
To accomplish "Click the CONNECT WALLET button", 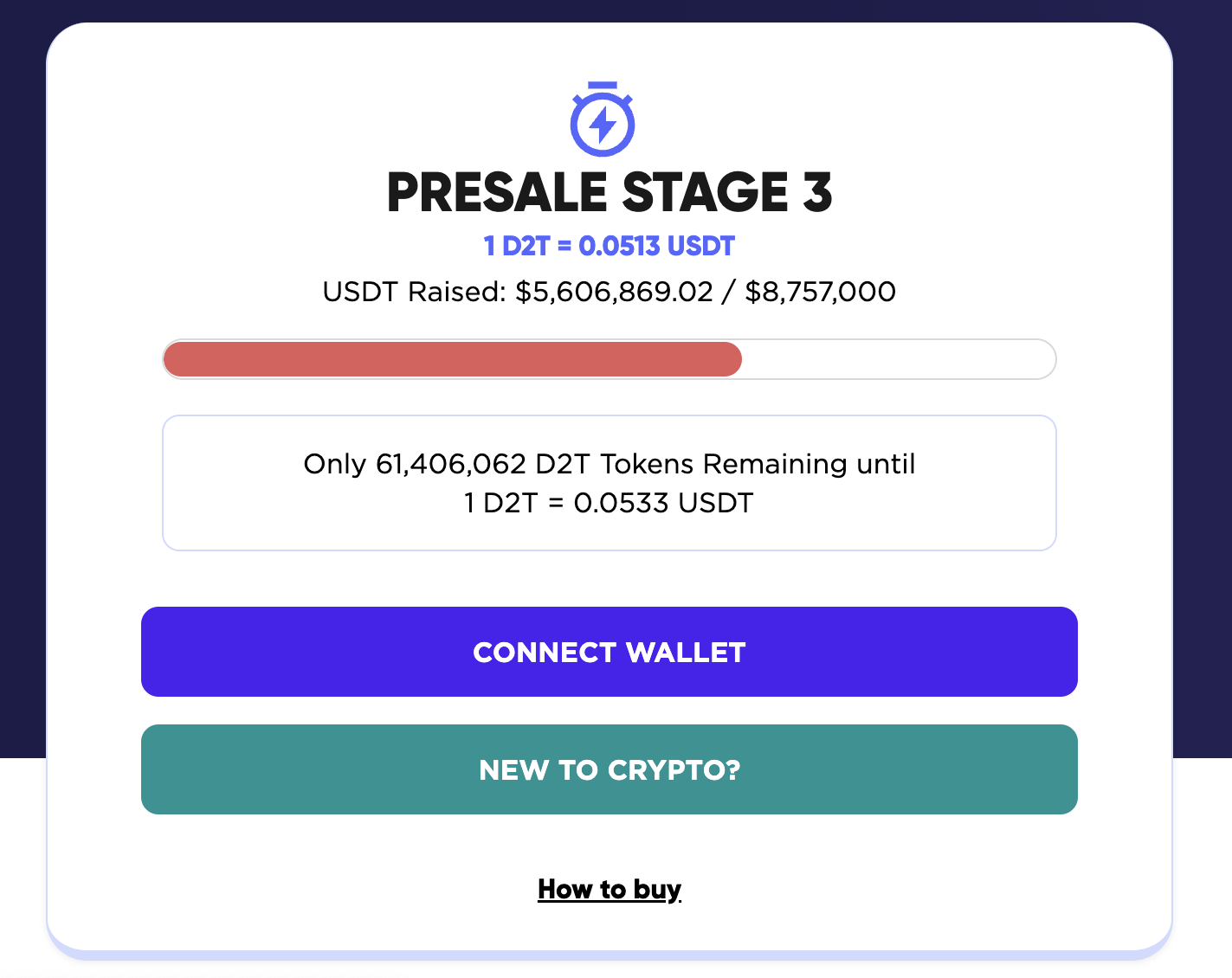I will tap(610, 652).
